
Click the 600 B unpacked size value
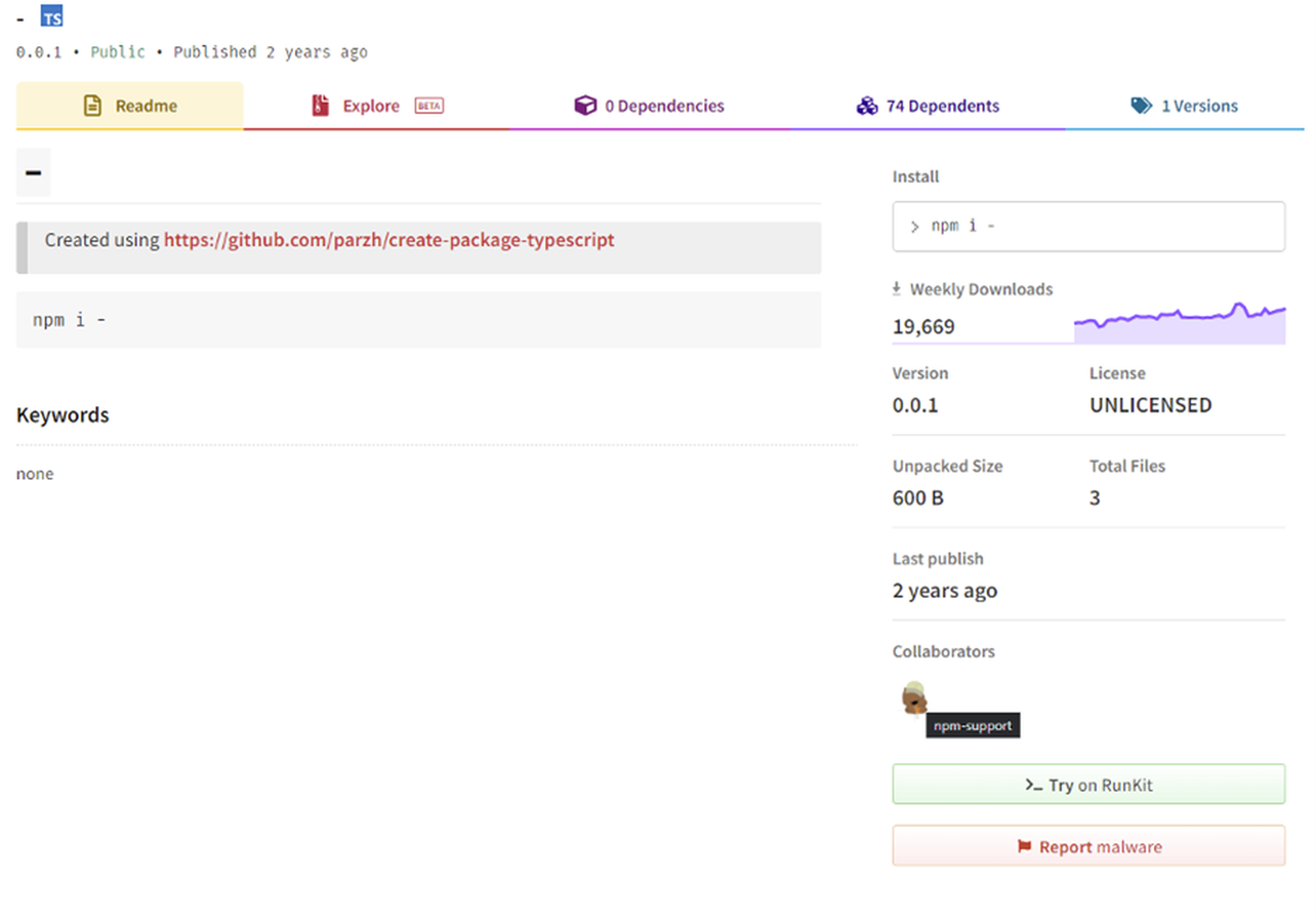pos(918,498)
